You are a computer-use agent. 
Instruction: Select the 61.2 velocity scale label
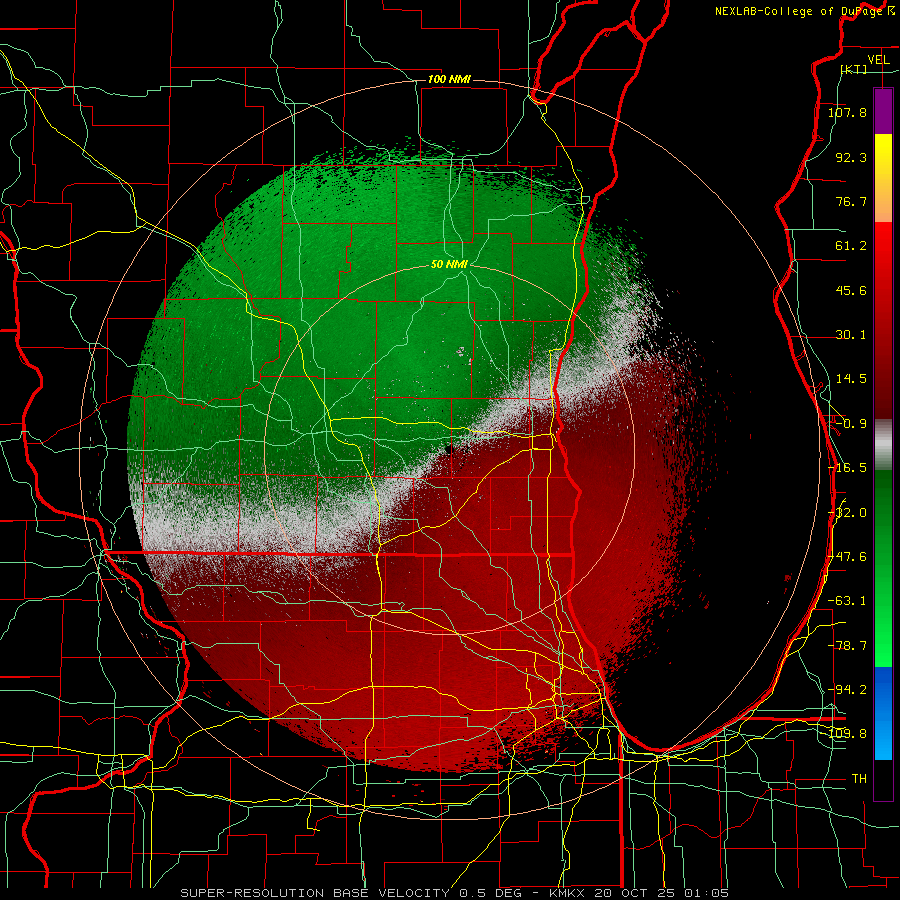click(851, 246)
